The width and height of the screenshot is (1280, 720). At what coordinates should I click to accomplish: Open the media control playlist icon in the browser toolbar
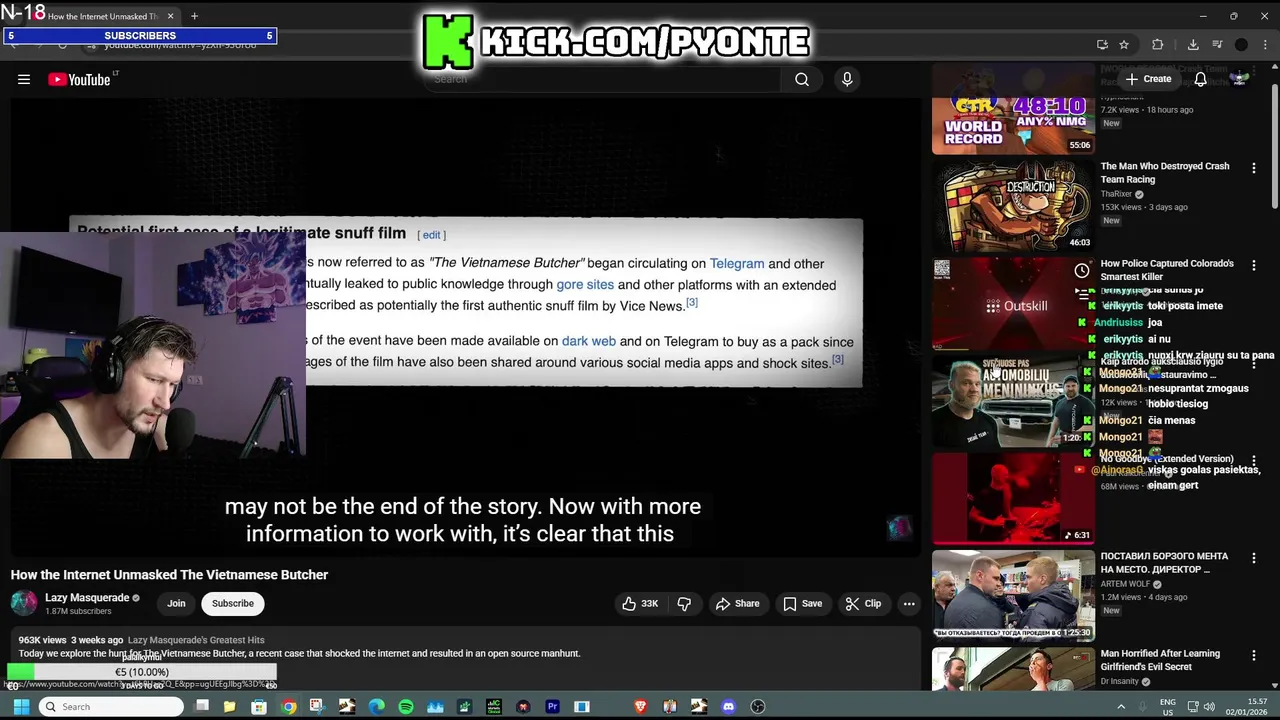point(1217,45)
